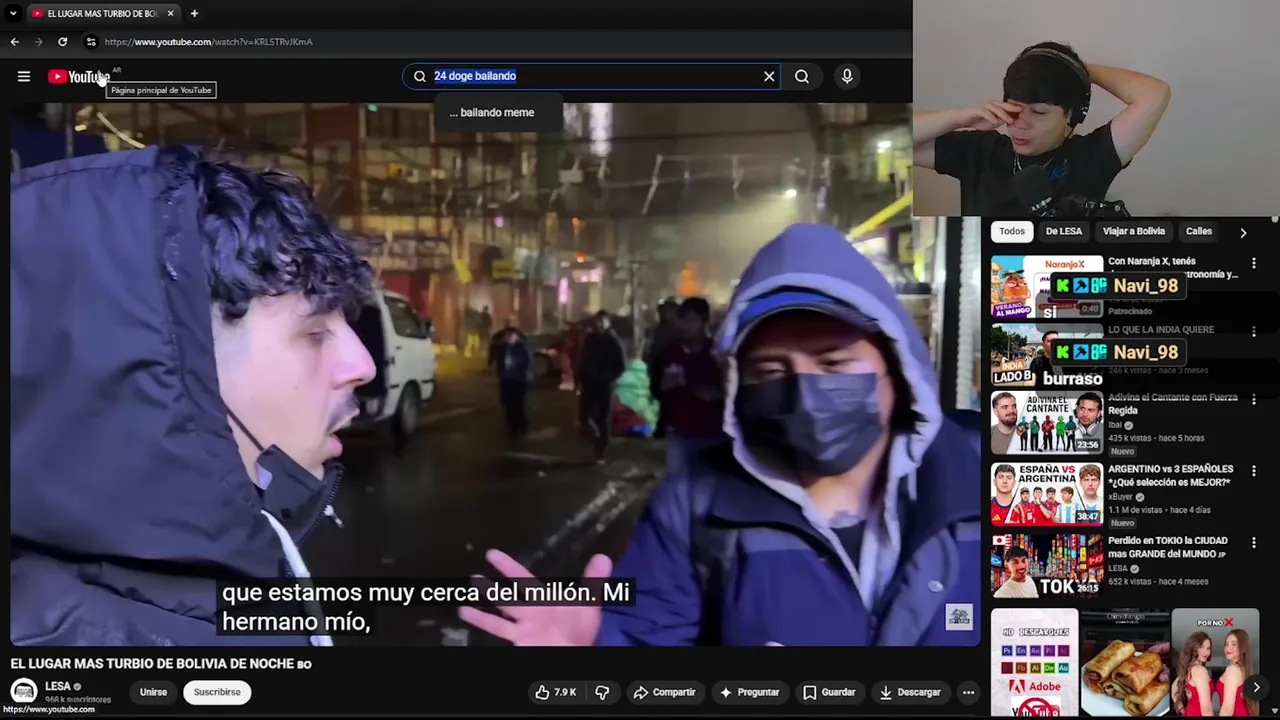
Task: Click the address bar URL
Action: [208, 42]
